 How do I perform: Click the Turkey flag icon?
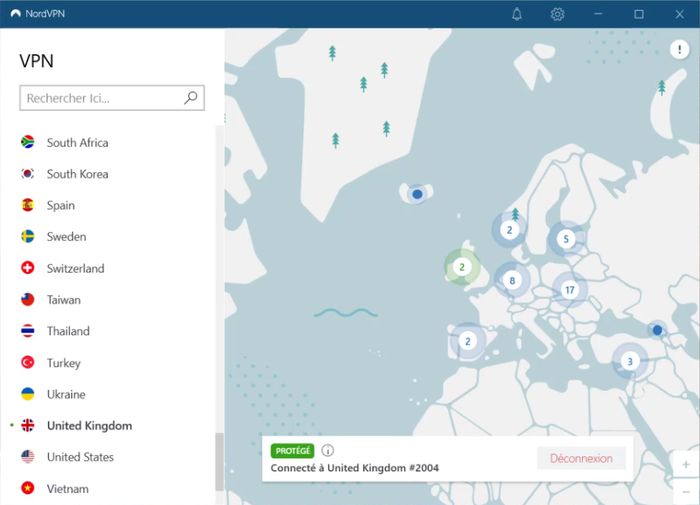click(x=28, y=362)
